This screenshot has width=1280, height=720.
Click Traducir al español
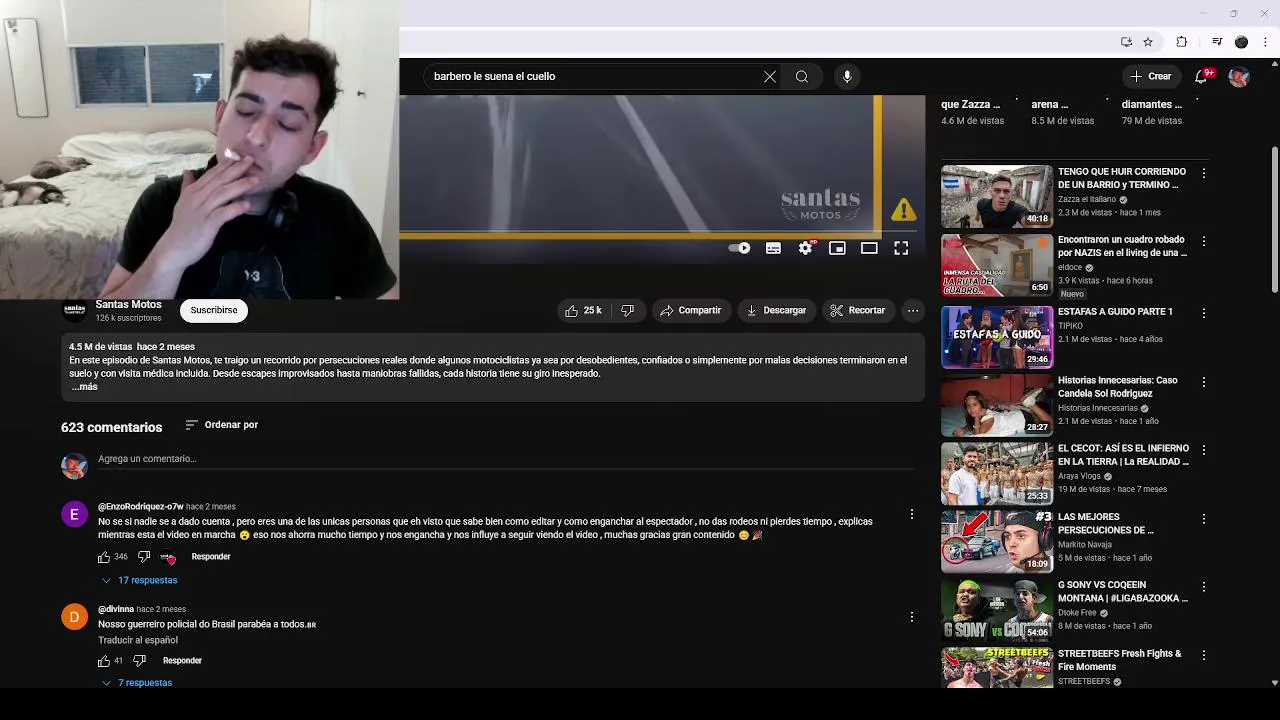[138, 640]
